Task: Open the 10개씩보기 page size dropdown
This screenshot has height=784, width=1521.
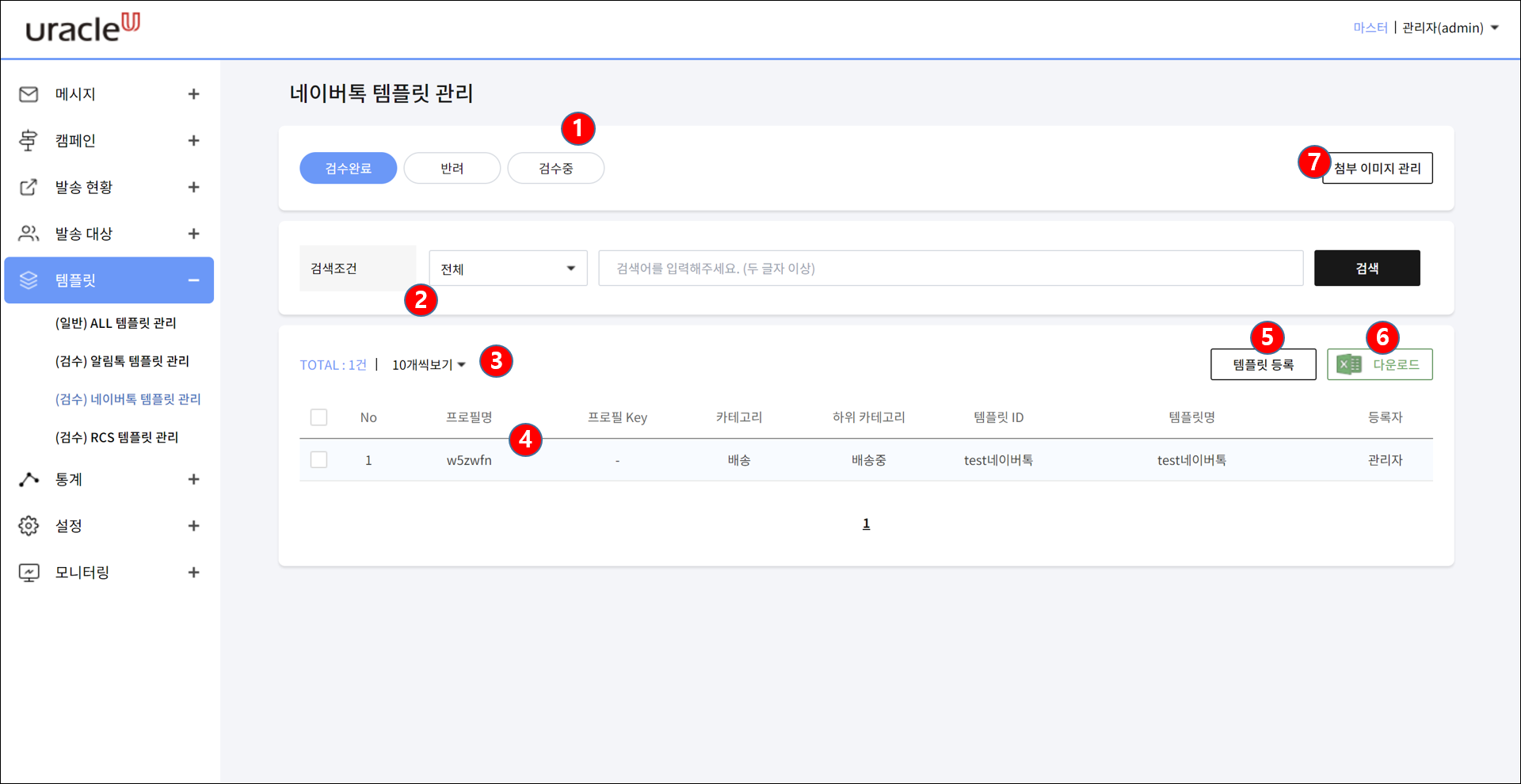Action: tap(429, 365)
